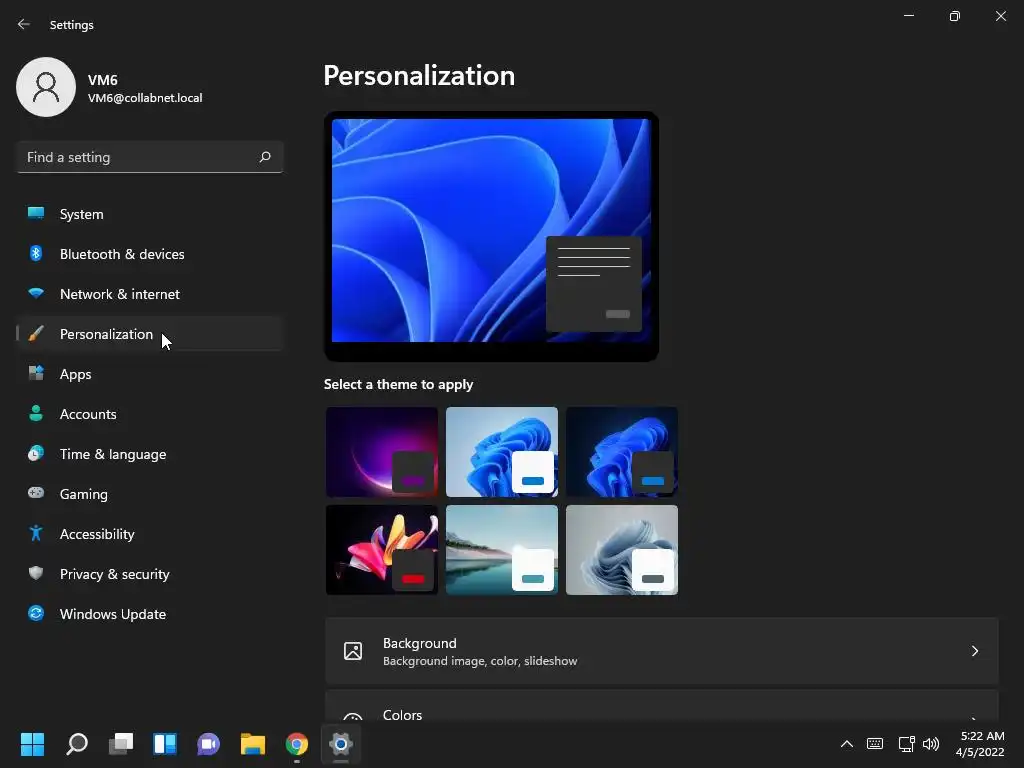The width and height of the screenshot is (1024, 768).
Task: Open the System settings label
Action: pyautogui.click(x=82, y=214)
